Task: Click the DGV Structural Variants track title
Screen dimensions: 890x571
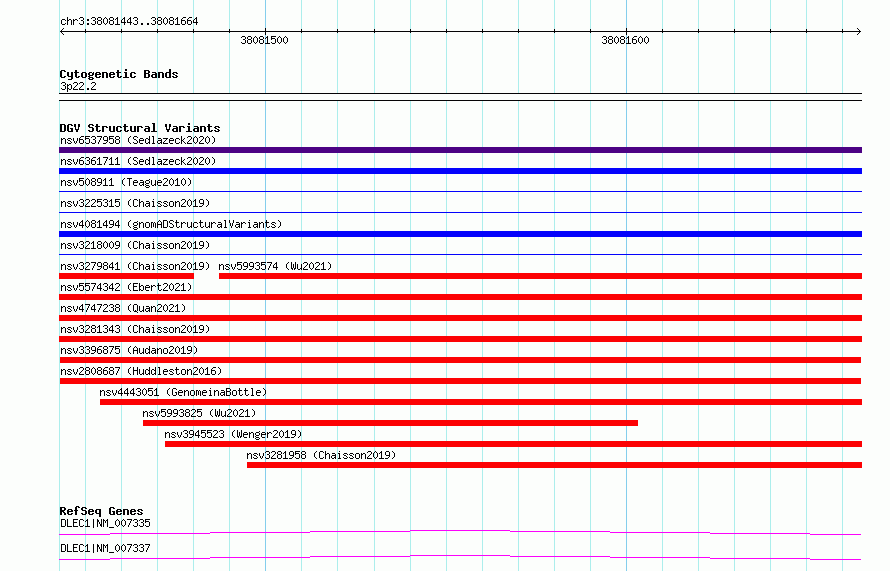Action: [140, 128]
